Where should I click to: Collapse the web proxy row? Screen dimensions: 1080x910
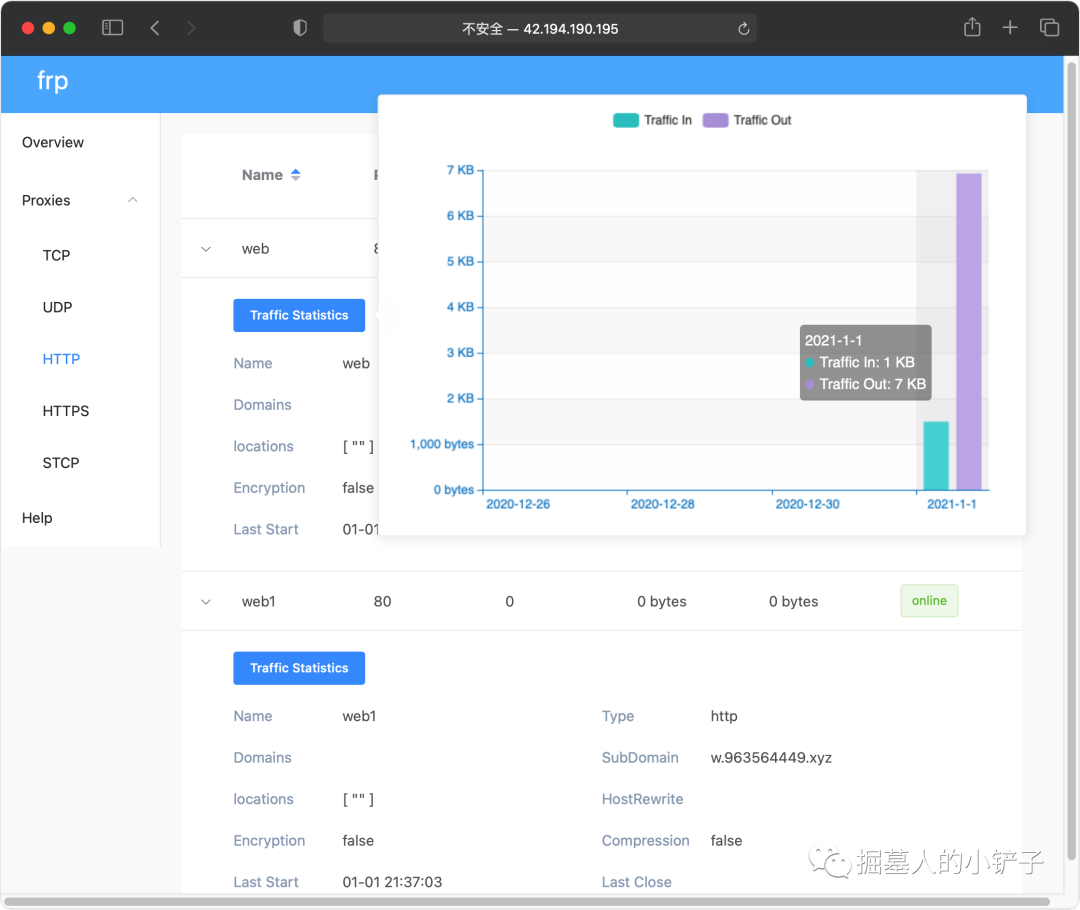206,249
